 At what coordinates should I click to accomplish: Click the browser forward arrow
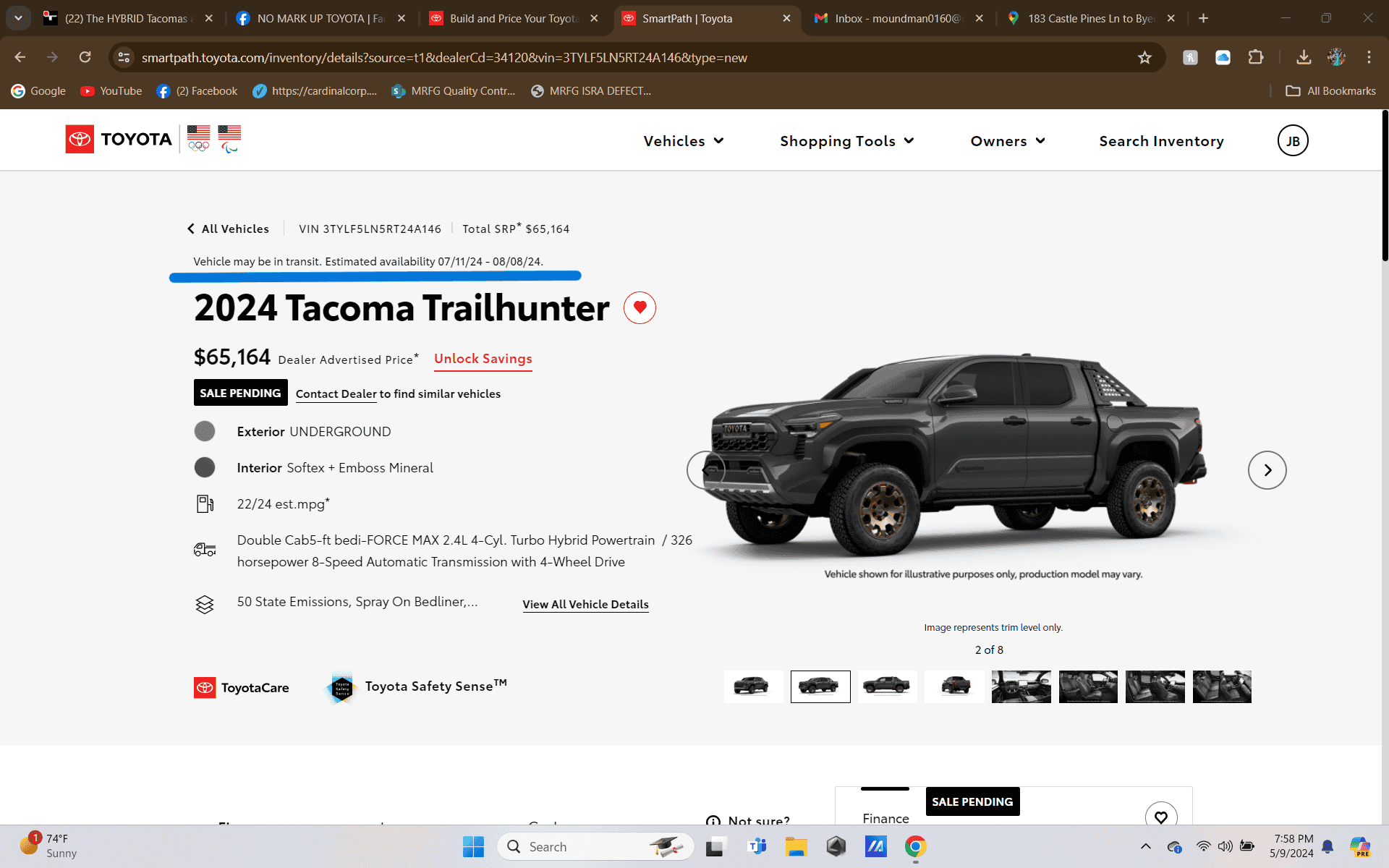coord(52,57)
